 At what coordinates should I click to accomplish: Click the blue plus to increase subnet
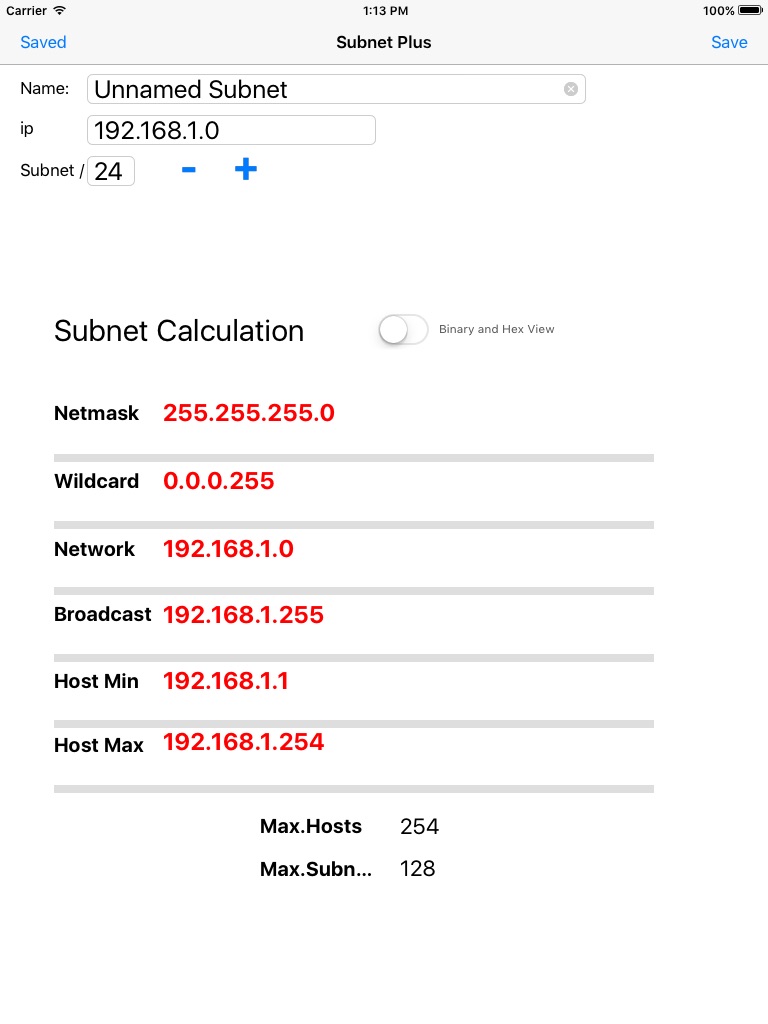click(x=245, y=169)
